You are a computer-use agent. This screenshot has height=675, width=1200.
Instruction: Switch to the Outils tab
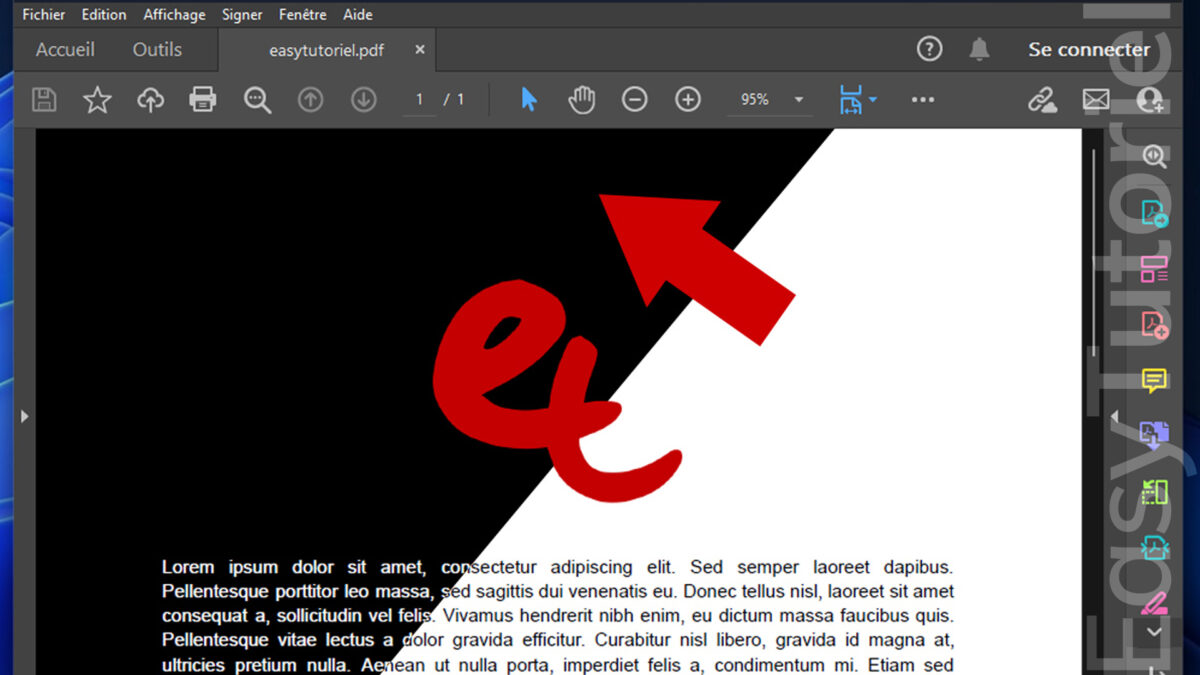157,49
